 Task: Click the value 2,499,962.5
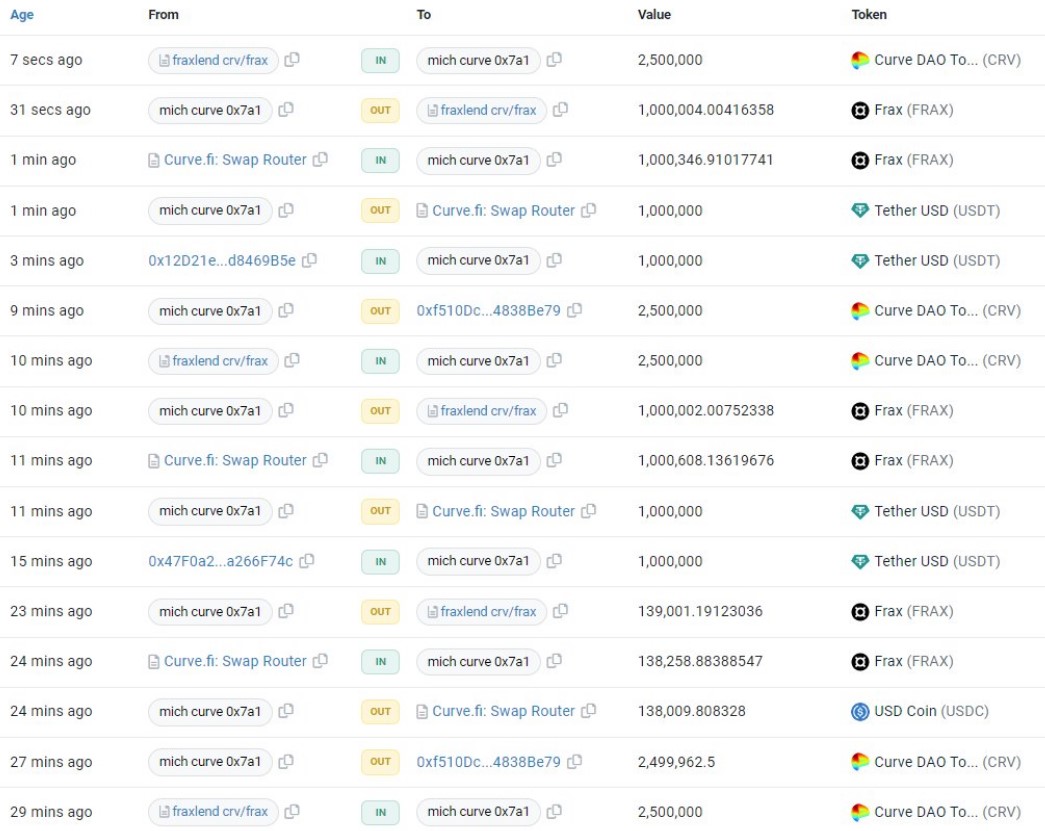[676, 762]
